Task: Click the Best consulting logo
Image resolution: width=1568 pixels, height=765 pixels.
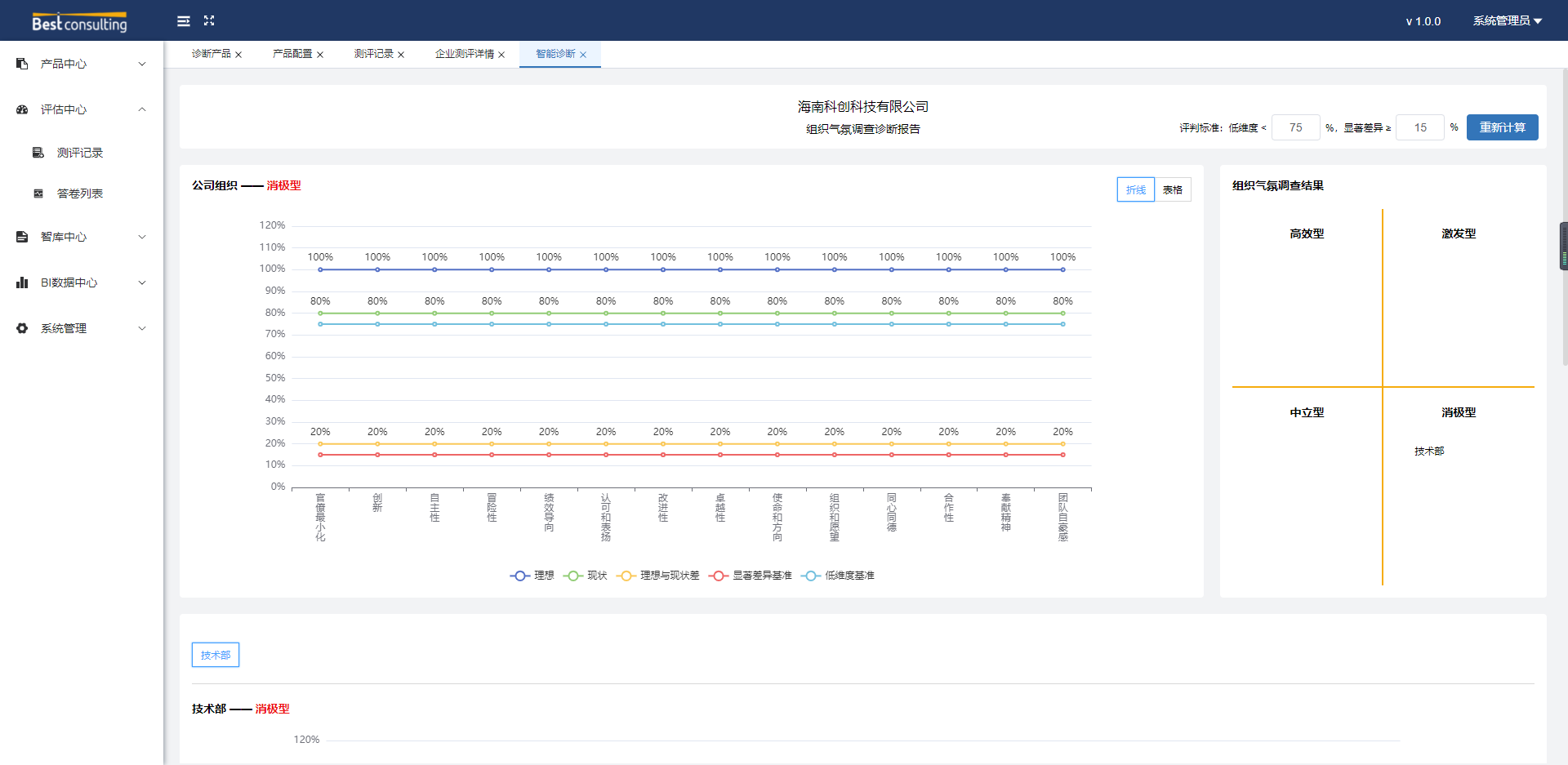Action: pyautogui.click(x=79, y=22)
